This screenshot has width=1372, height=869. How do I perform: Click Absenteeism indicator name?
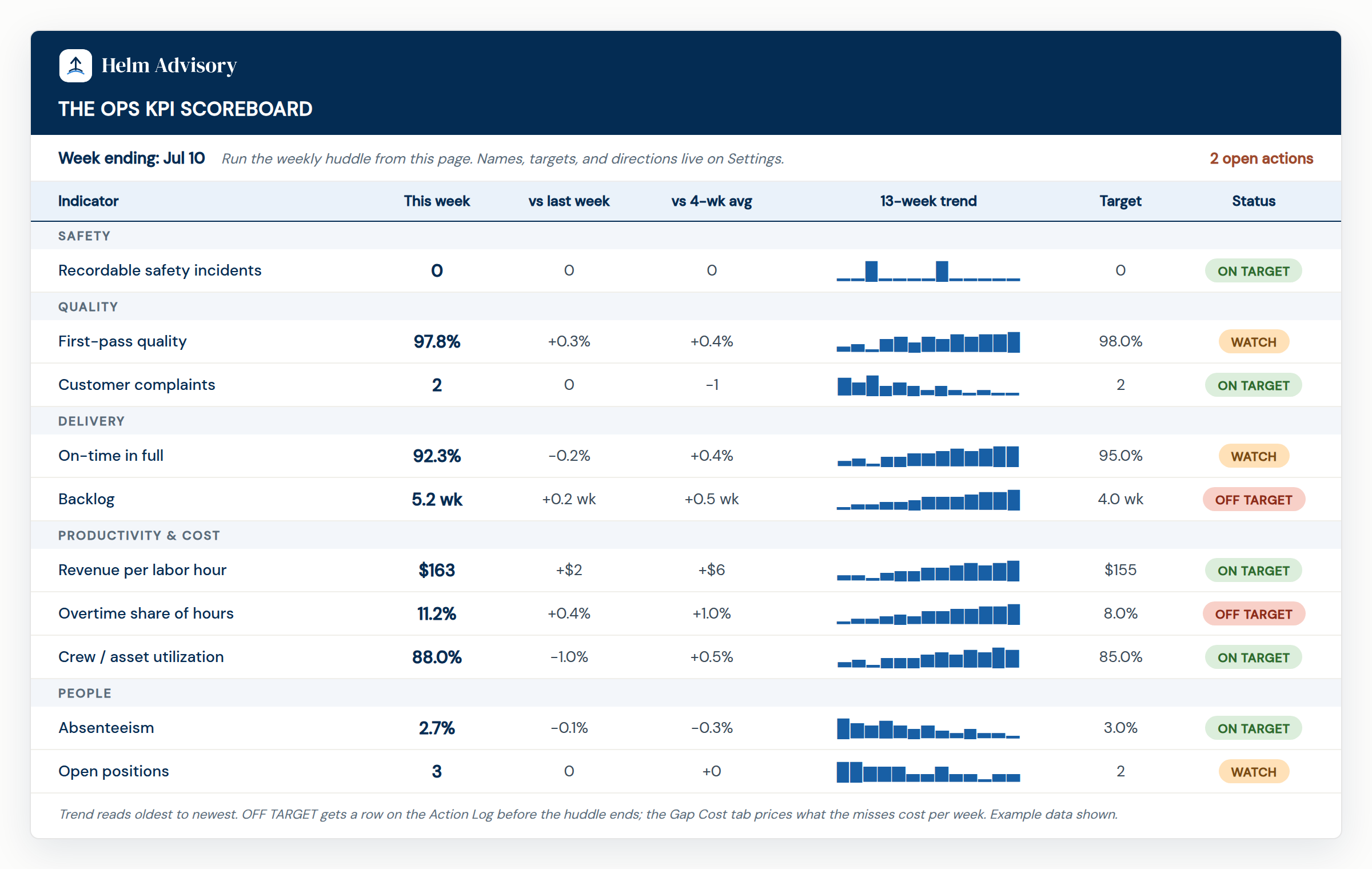coord(106,728)
